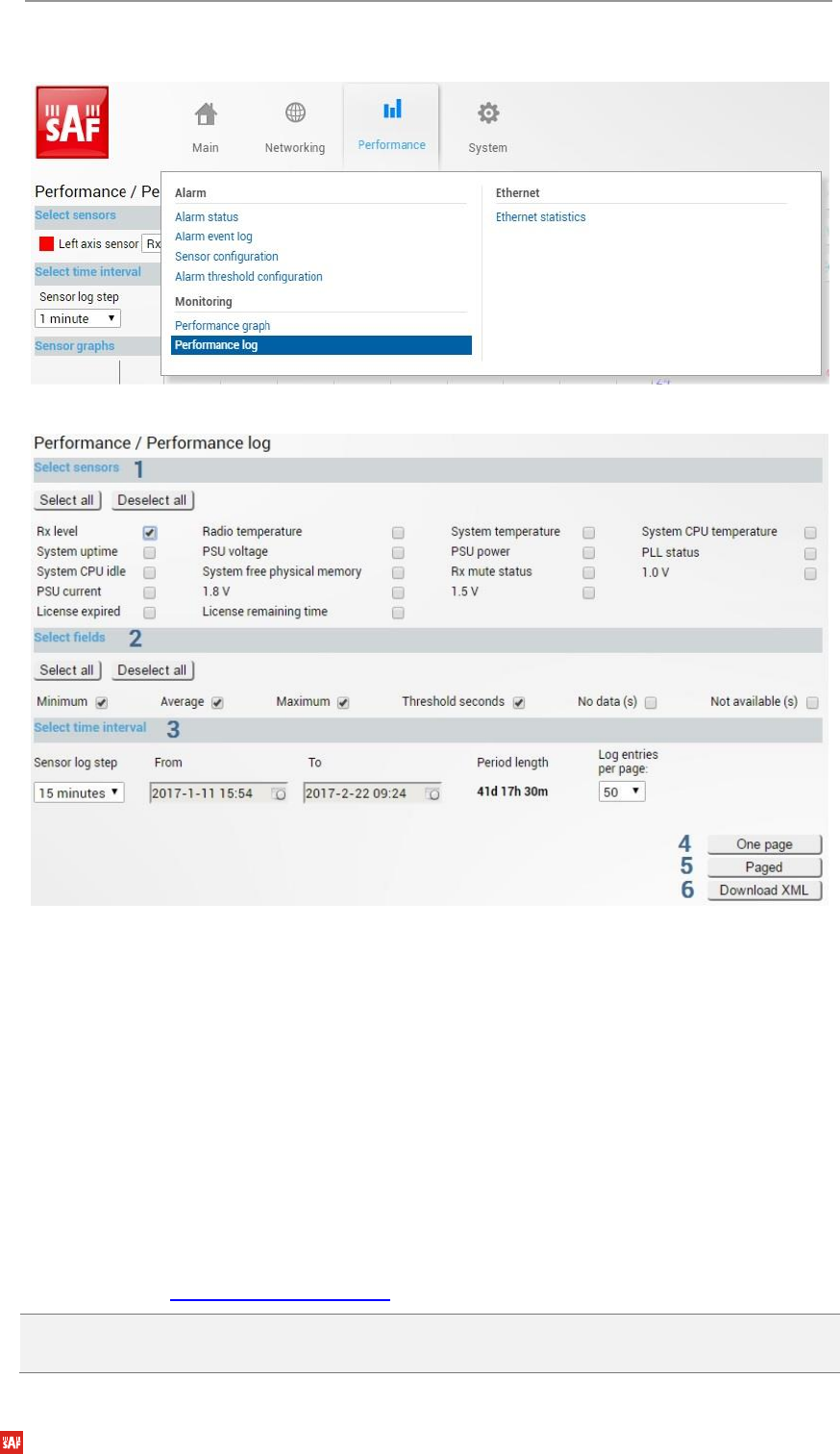The image size is (840, 1454).
Task: Enable PSU current checkbox
Action: coord(150,593)
